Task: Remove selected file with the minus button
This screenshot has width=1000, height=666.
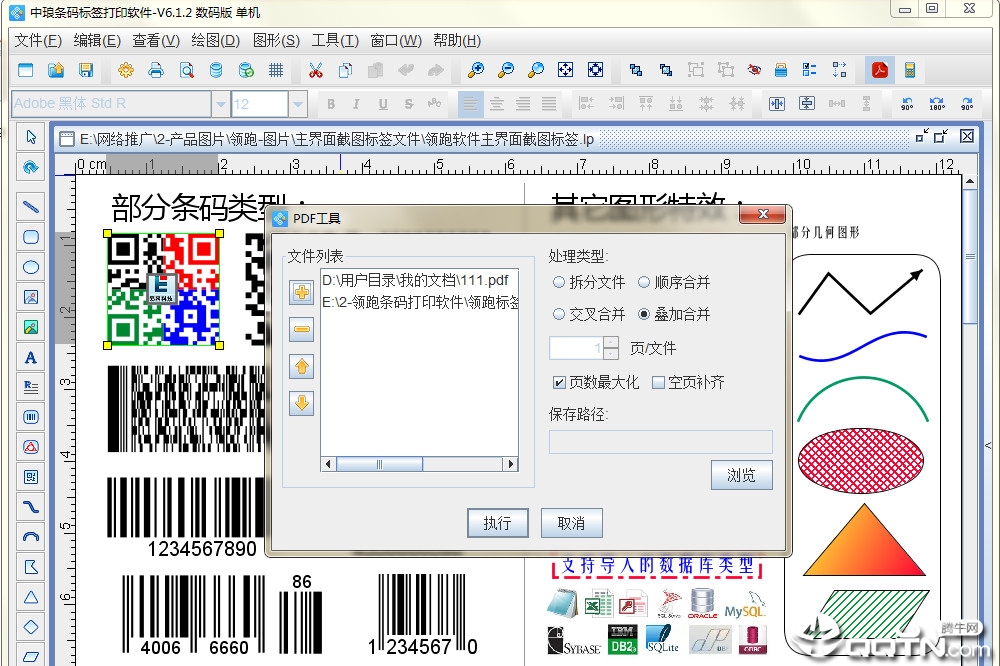Action: coord(302,329)
